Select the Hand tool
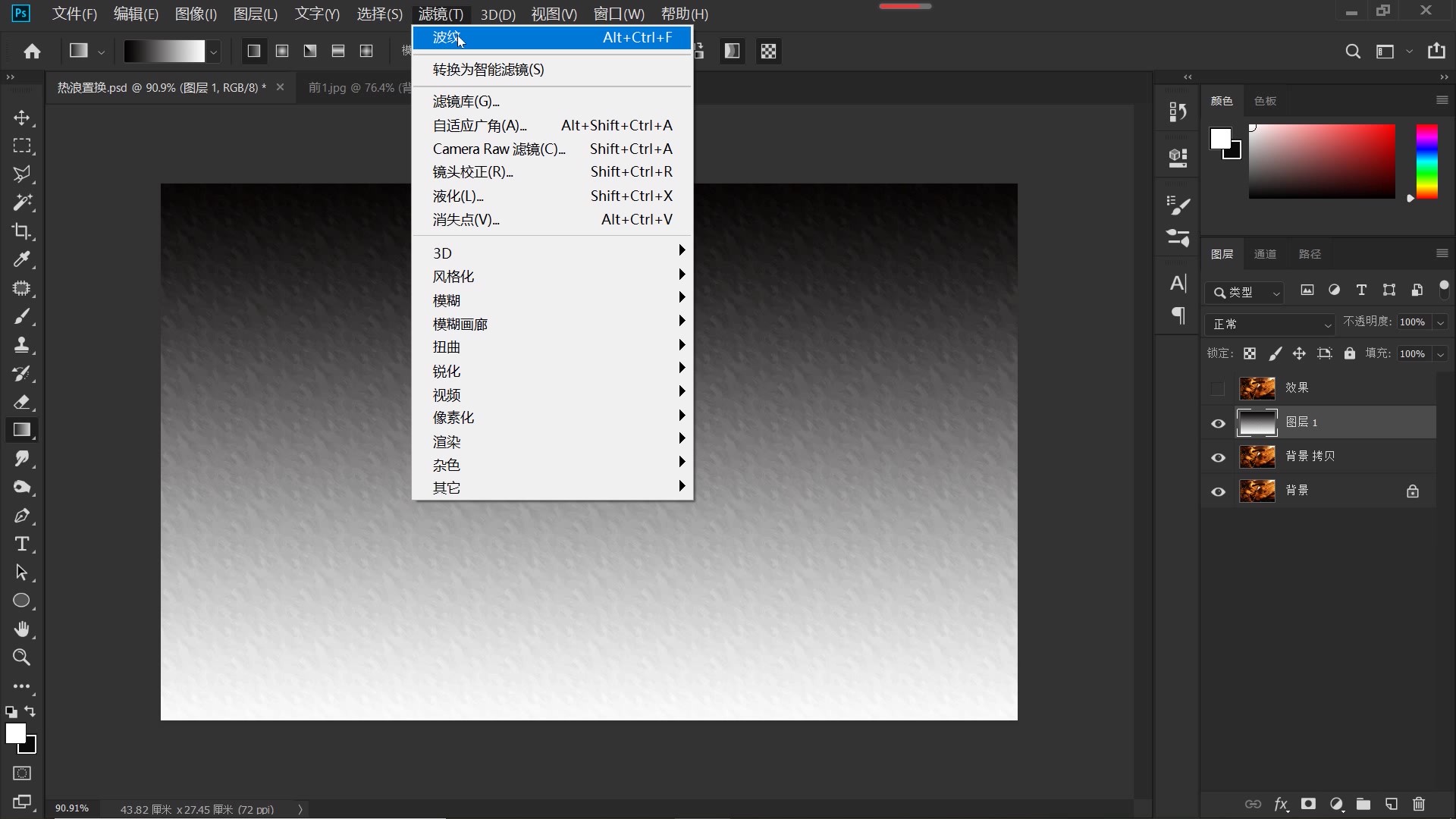 pyautogui.click(x=21, y=629)
